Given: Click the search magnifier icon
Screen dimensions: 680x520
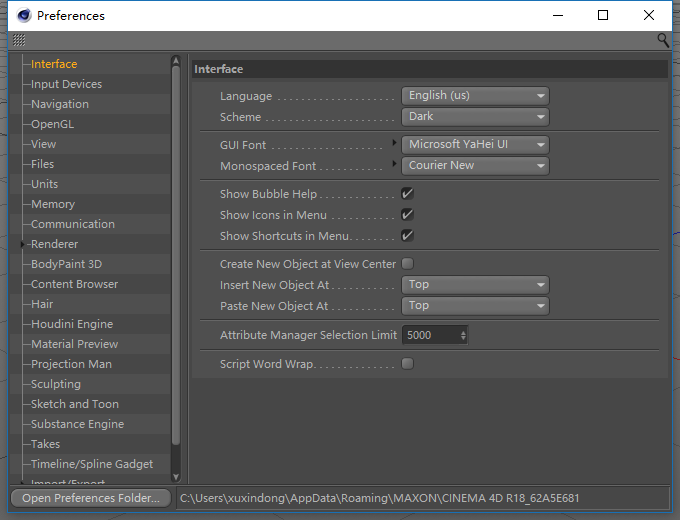Looking at the screenshot, I should pos(663,40).
